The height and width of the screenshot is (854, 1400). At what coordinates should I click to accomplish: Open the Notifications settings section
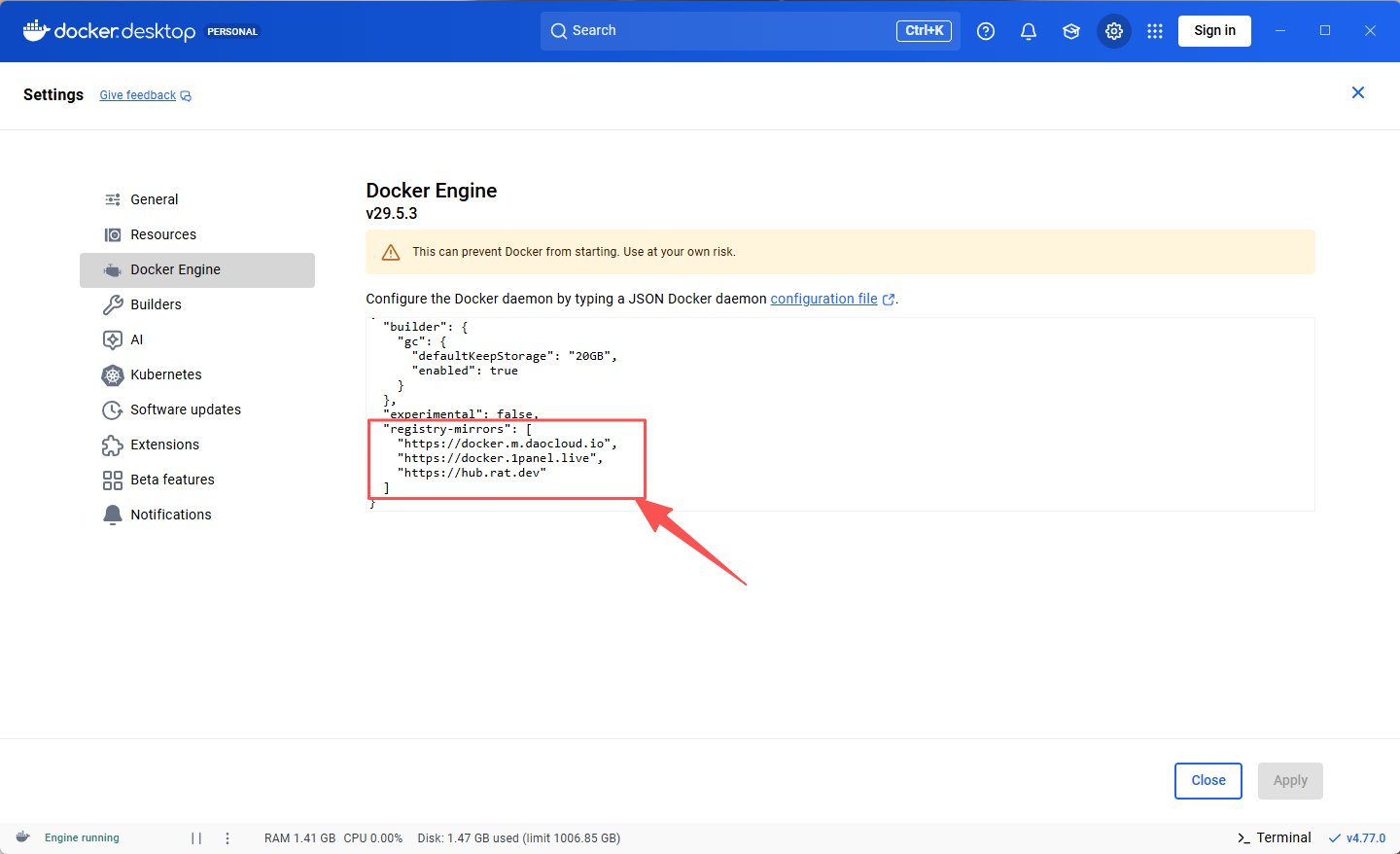click(x=197, y=515)
